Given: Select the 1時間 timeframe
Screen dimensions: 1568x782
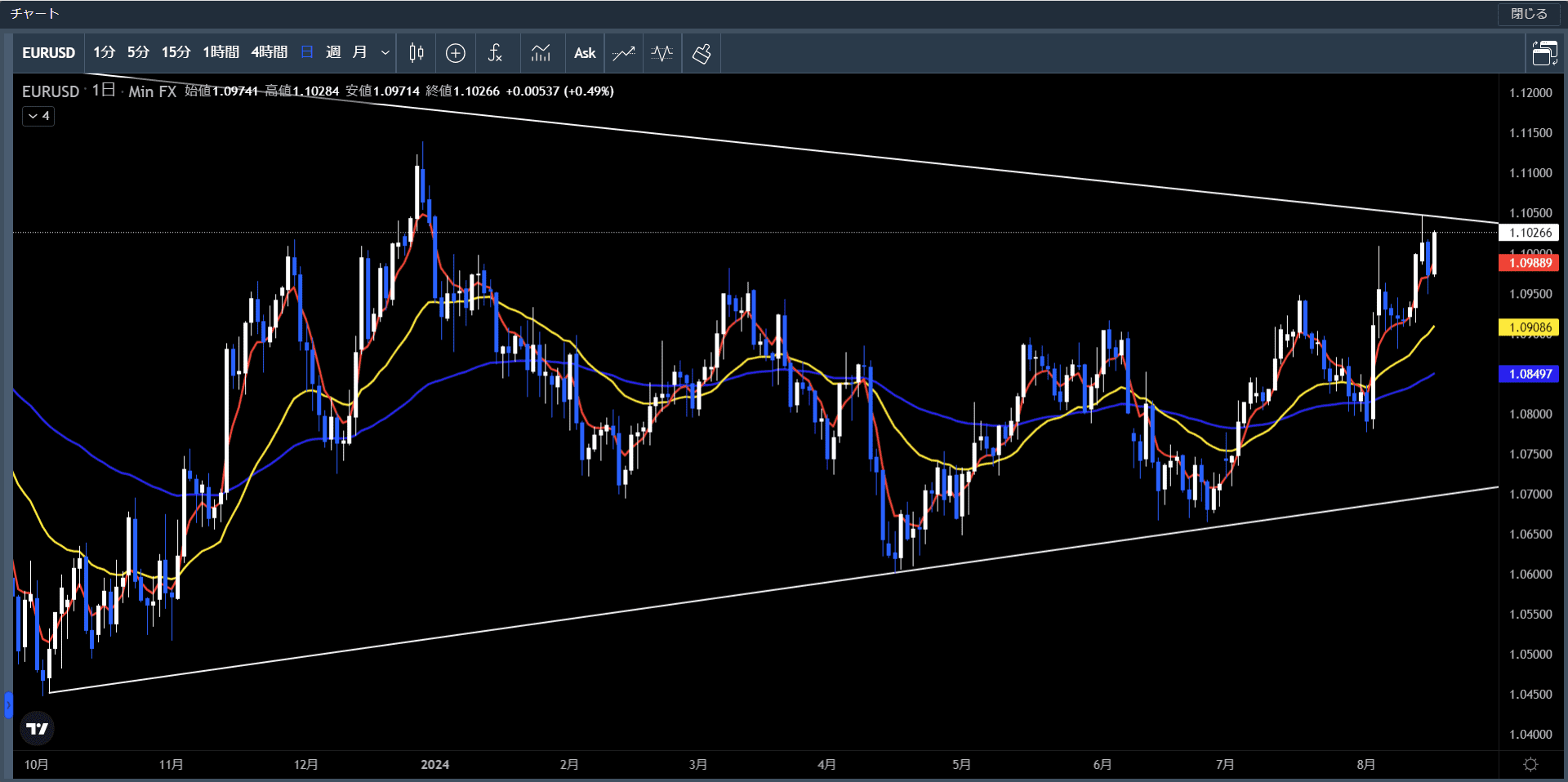Looking at the screenshot, I should 220,53.
